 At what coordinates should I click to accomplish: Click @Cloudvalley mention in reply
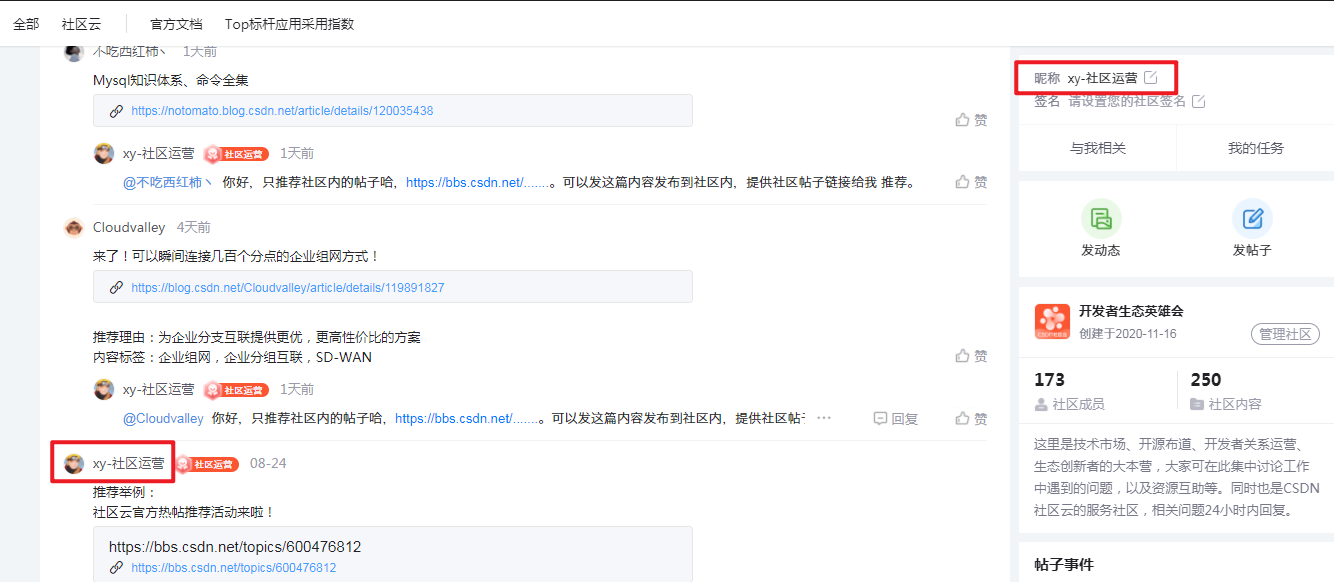pos(163,419)
